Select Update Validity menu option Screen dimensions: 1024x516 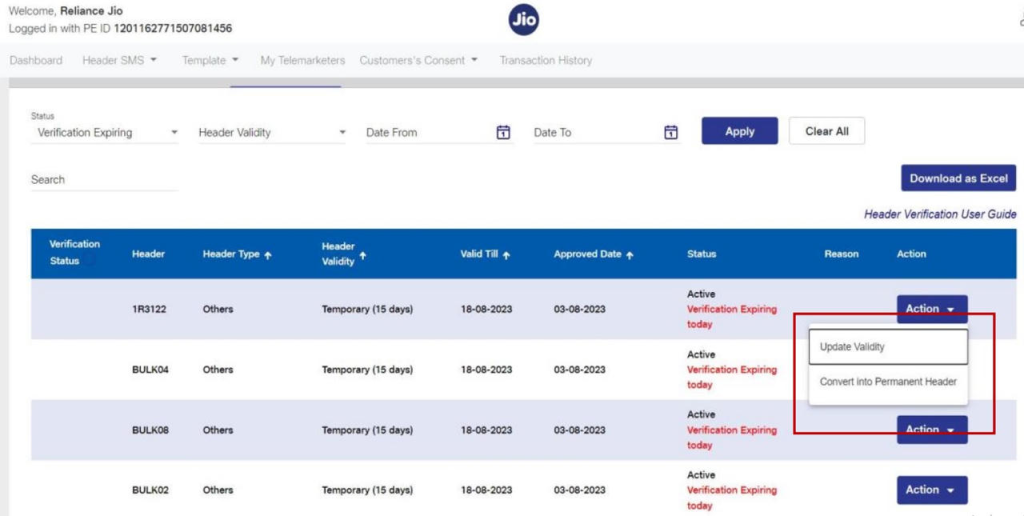click(x=888, y=347)
